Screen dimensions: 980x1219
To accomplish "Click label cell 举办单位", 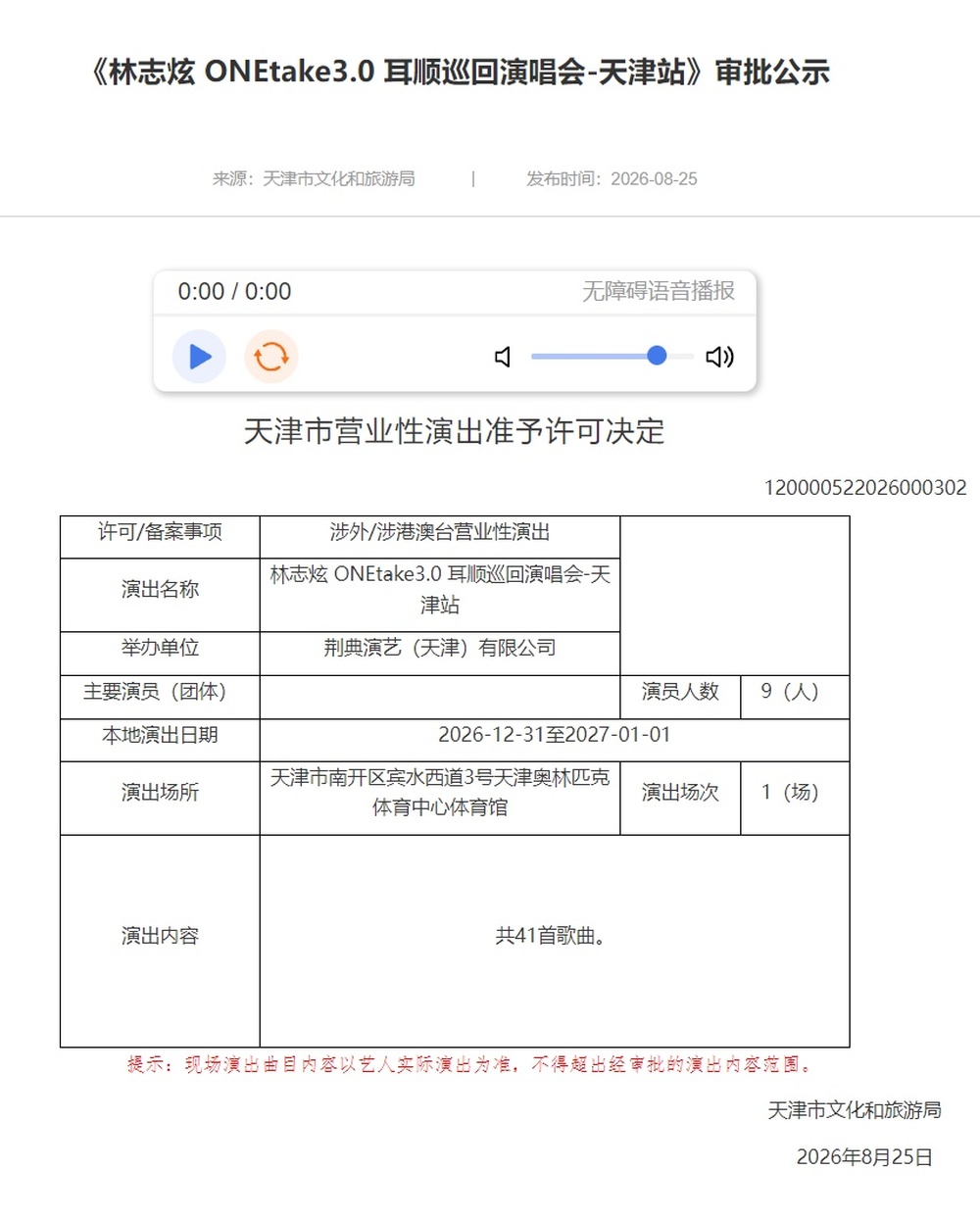I will 160,653.
